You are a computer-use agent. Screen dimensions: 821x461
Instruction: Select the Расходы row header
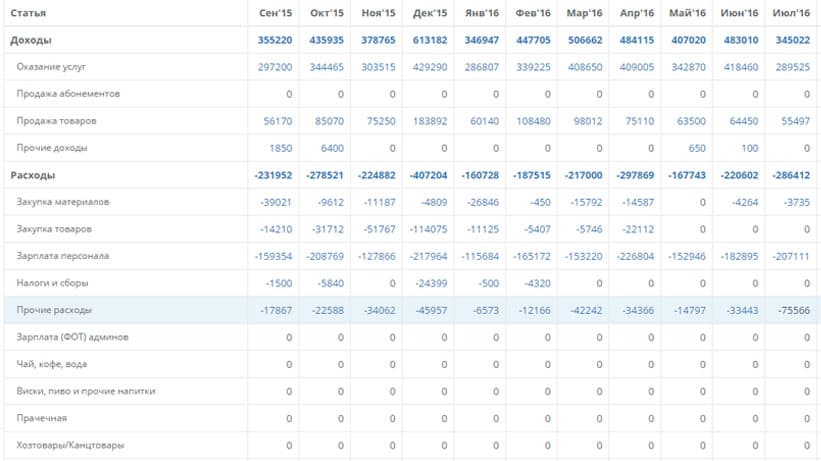(x=32, y=175)
